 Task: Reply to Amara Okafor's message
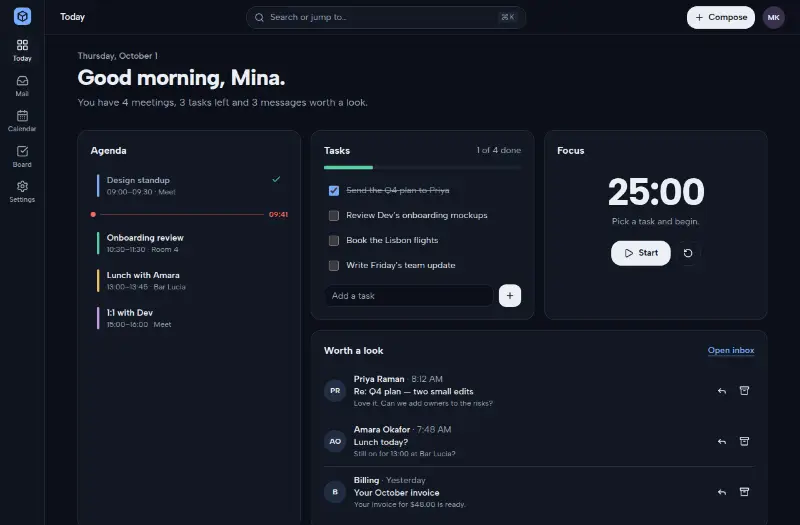[721, 441]
